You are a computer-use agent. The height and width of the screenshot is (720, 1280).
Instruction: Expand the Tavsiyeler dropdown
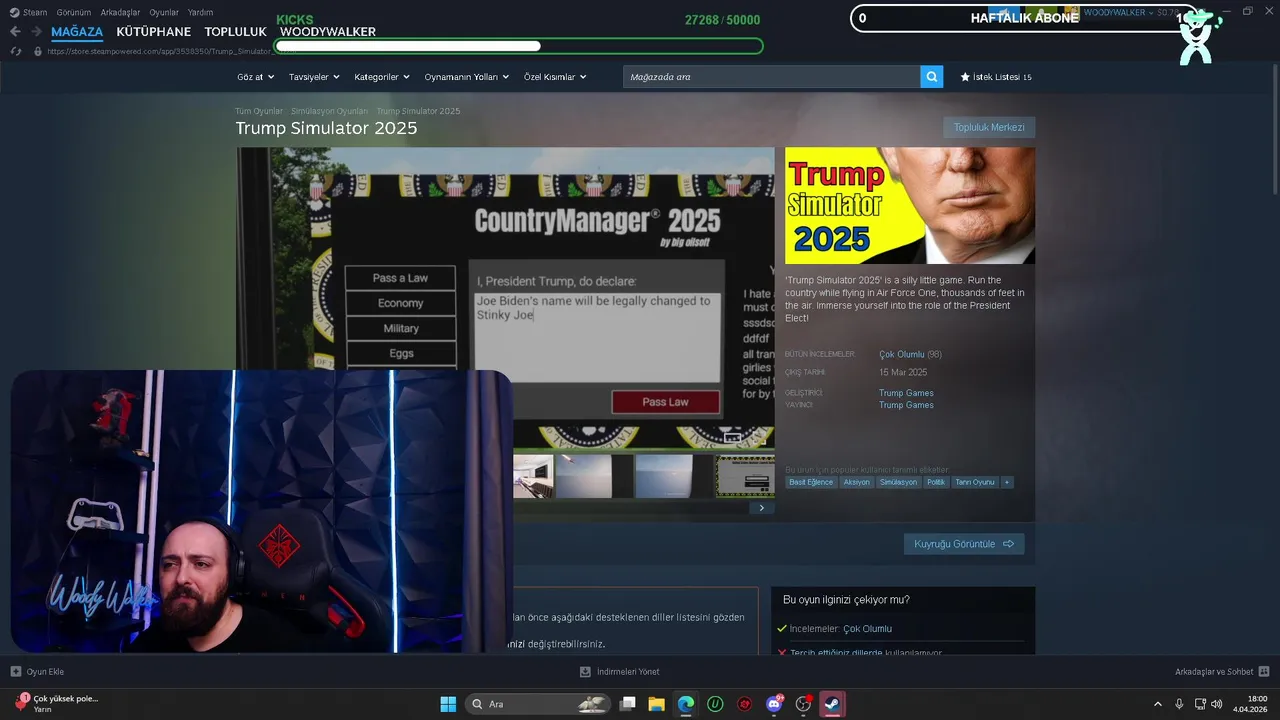pos(314,77)
